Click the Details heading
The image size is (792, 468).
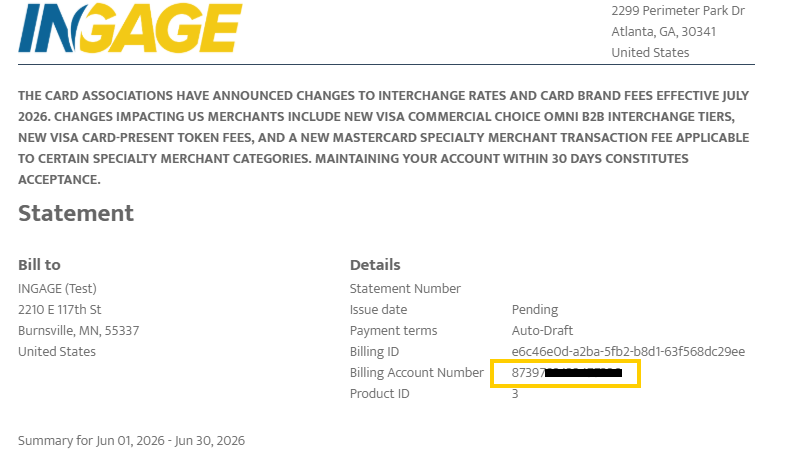(375, 265)
